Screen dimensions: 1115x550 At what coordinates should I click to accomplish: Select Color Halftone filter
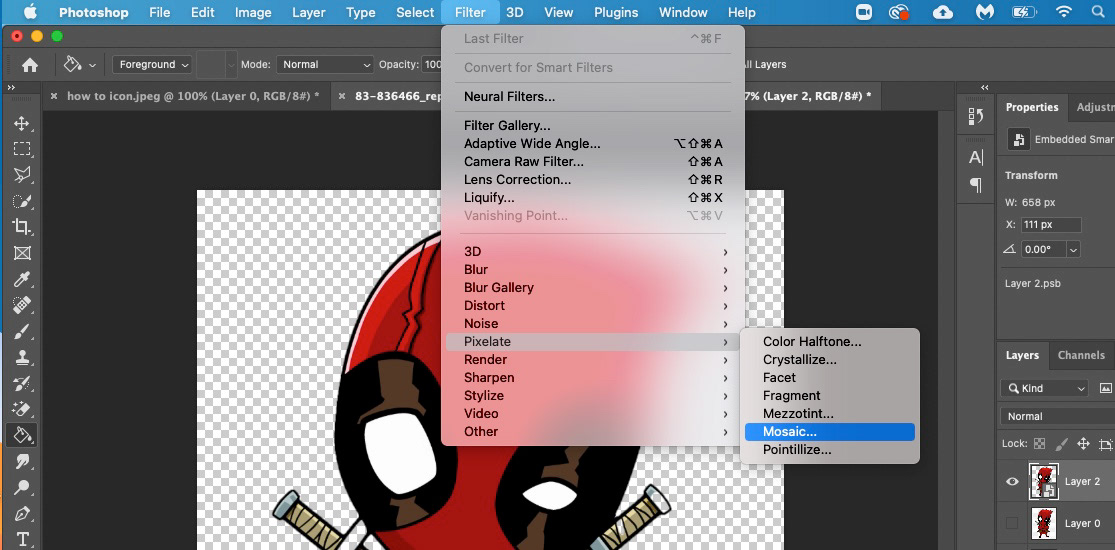tap(830, 342)
